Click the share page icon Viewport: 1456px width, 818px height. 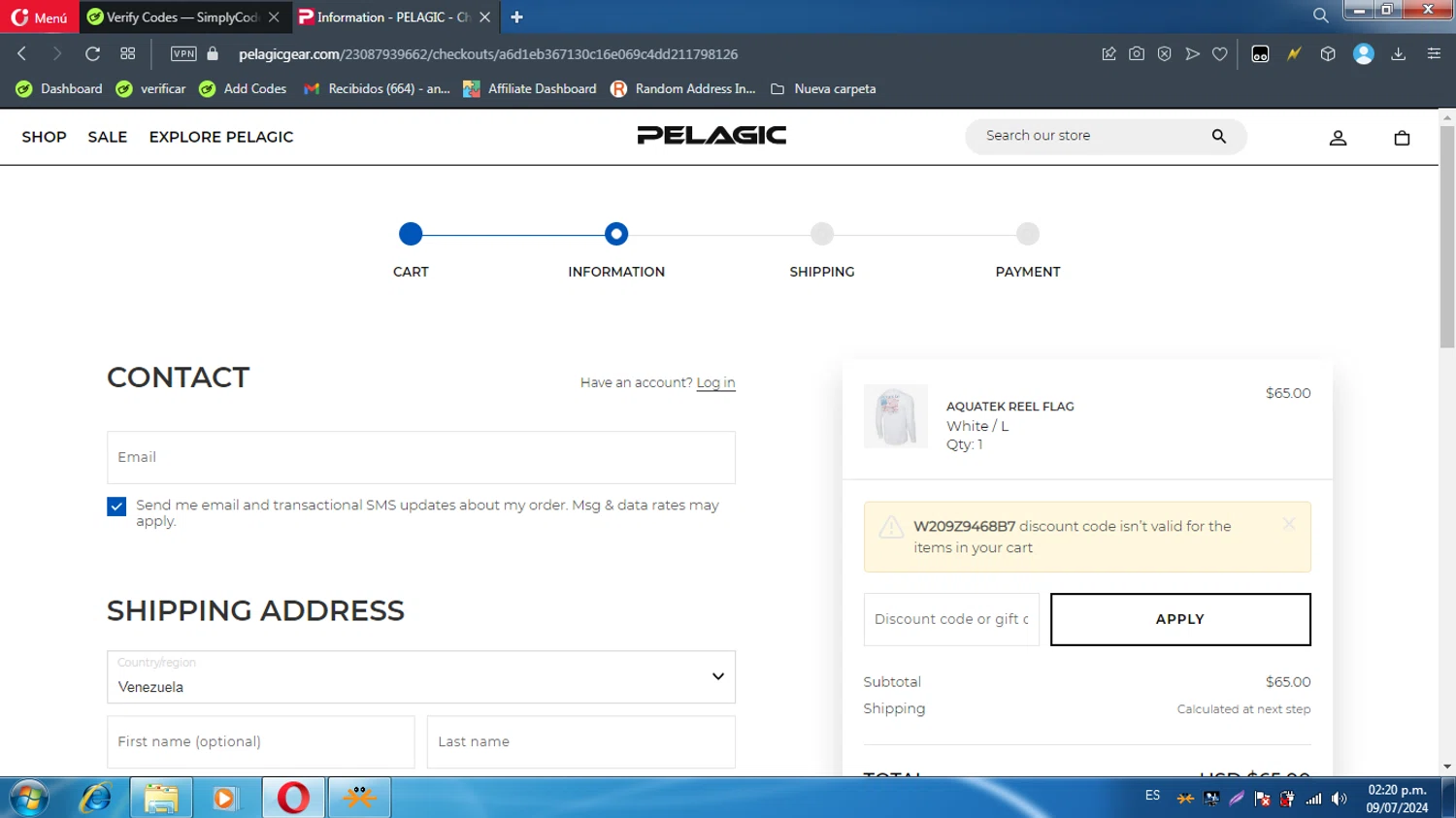pos(1109,54)
